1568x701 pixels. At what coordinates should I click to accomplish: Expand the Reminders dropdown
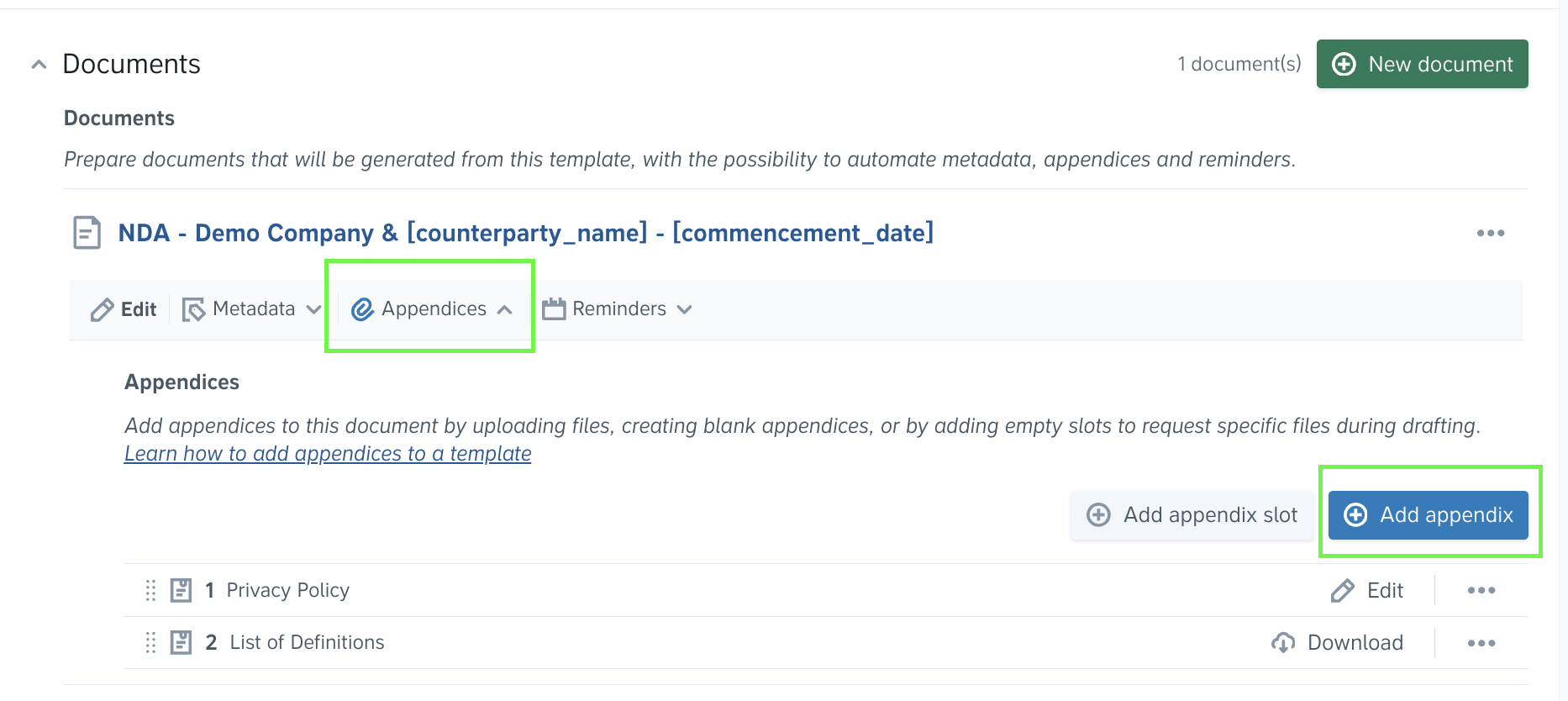point(617,309)
